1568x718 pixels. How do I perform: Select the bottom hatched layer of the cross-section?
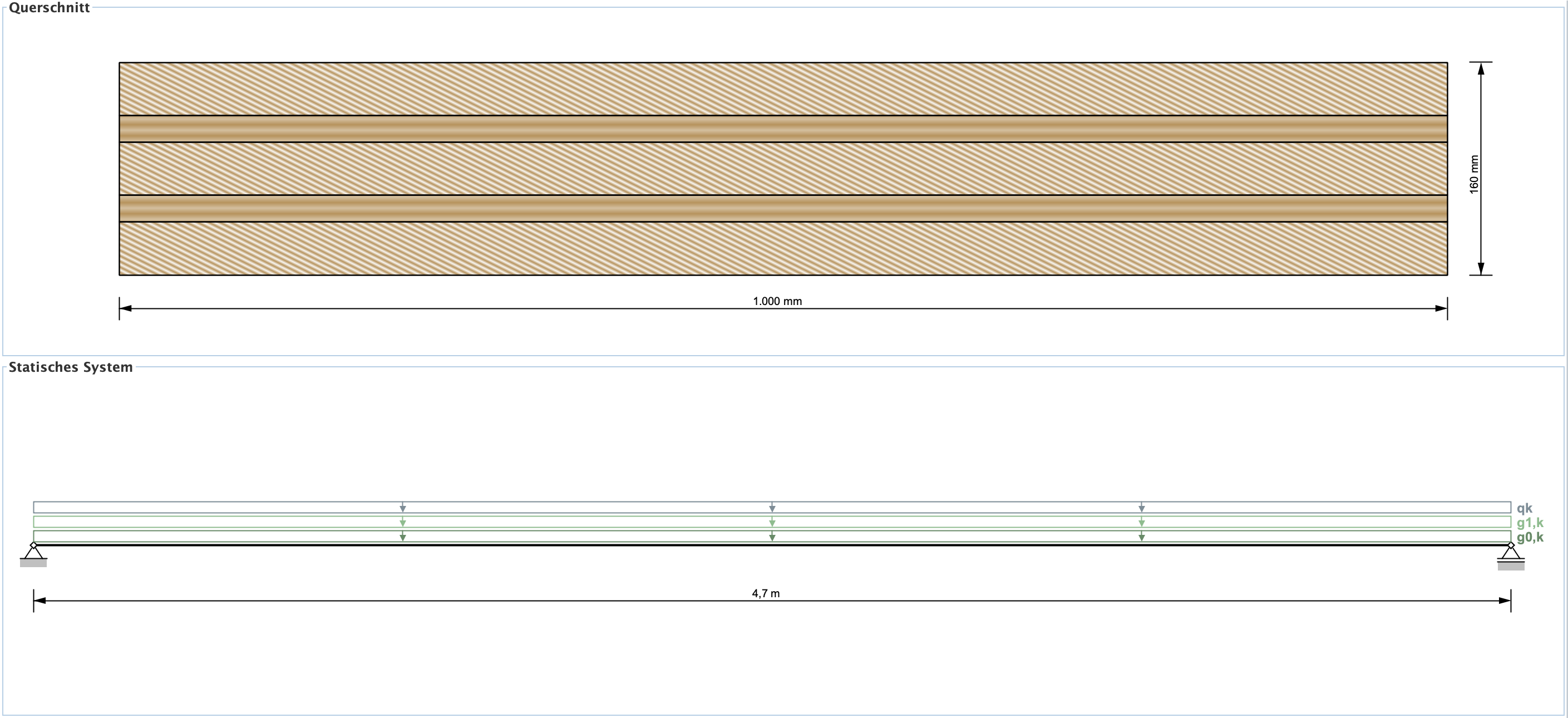783,248
